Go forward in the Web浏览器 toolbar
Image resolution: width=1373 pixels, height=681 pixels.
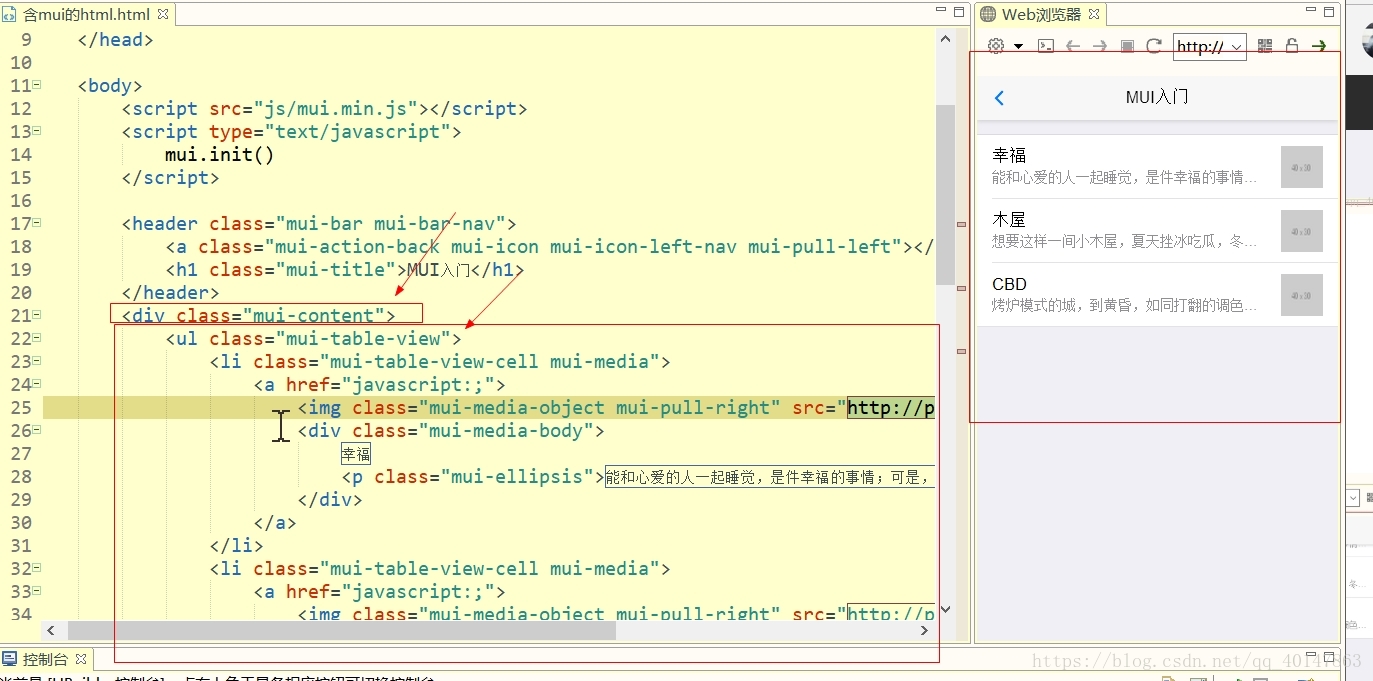1100,46
